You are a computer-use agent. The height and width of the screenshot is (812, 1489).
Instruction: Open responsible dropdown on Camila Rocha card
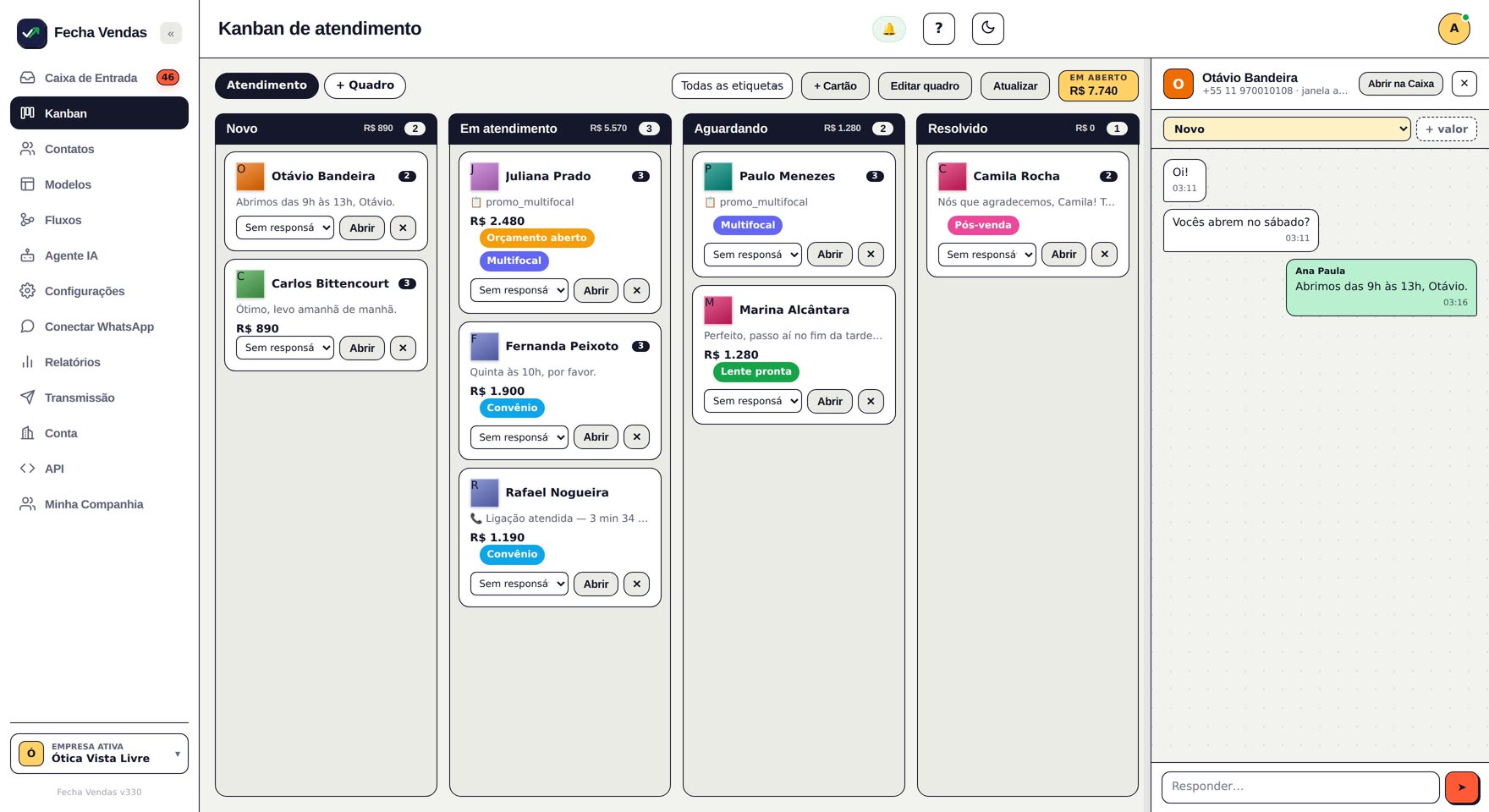click(x=987, y=255)
